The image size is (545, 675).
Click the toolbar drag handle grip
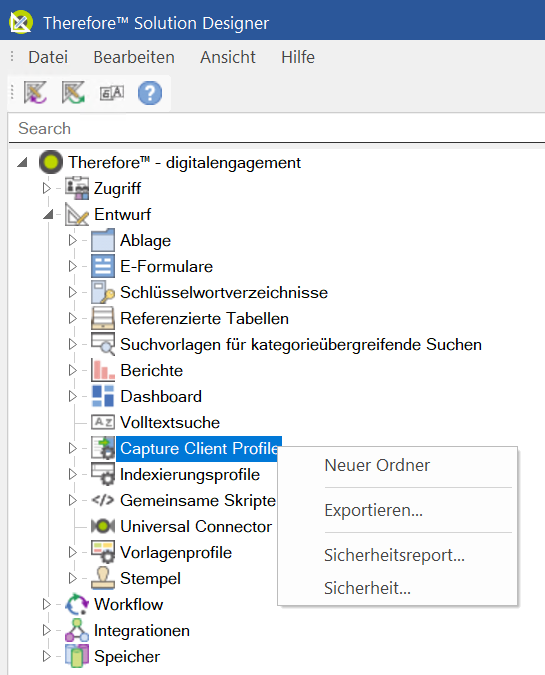[x=12, y=92]
